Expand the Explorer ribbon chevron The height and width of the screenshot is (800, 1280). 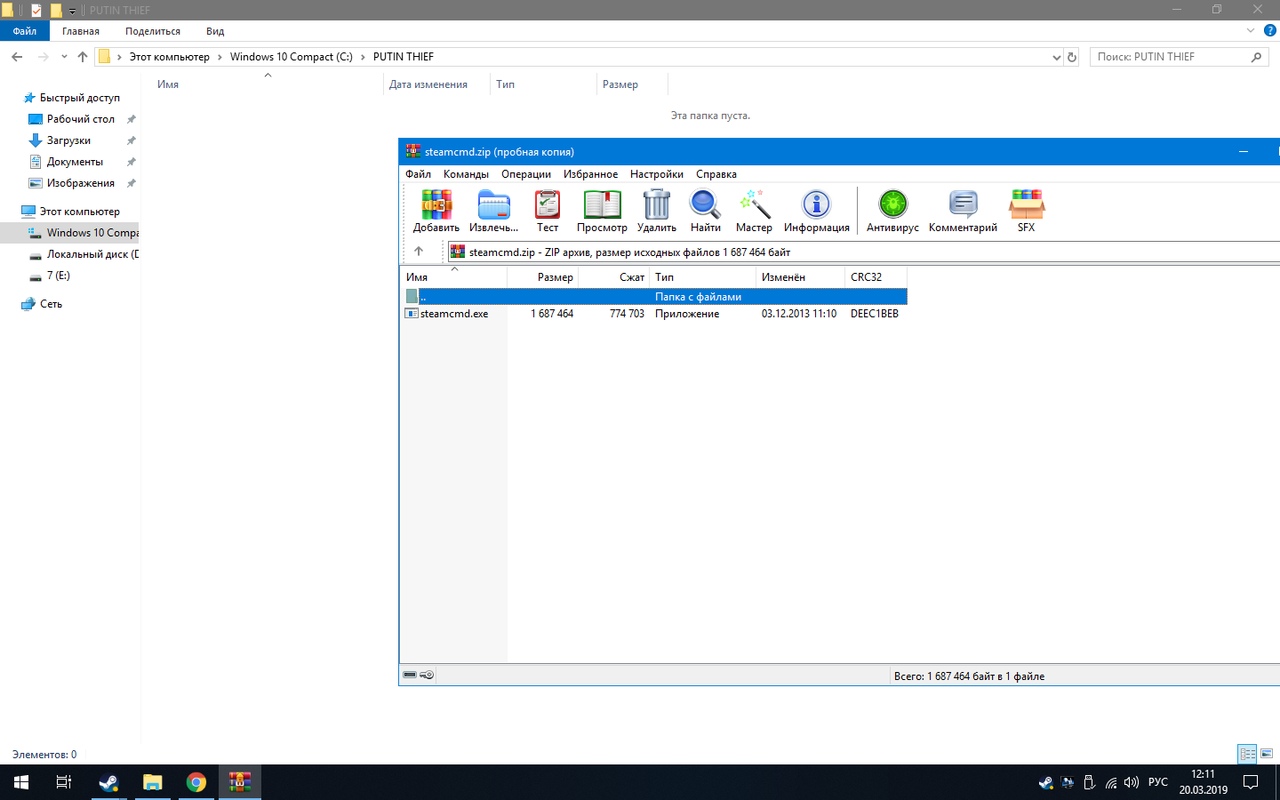tap(1249, 31)
